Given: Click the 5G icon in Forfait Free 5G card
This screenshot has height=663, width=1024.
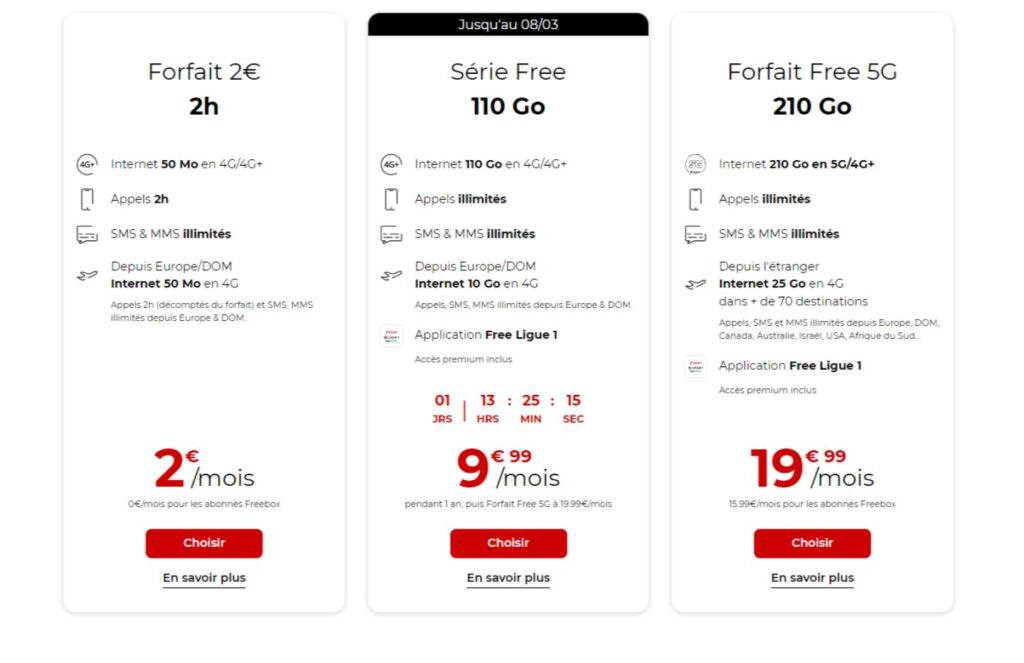Looking at the screenshot, I should [696, 164].
